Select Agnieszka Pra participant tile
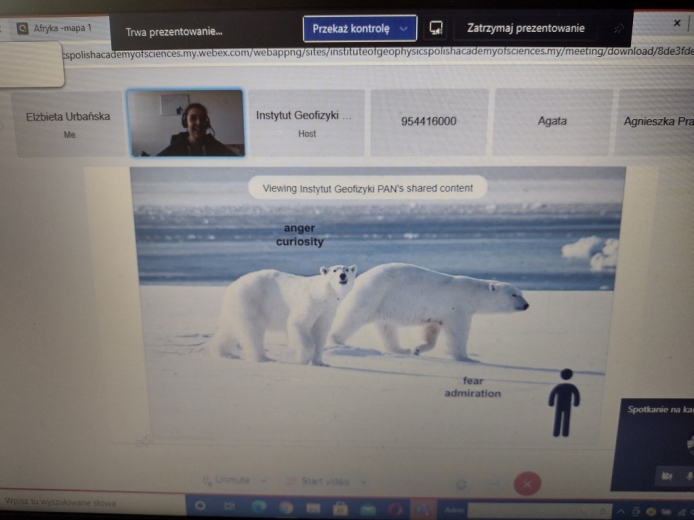The width and height of the screenshot is (694, 520). (x=656, y=121)
